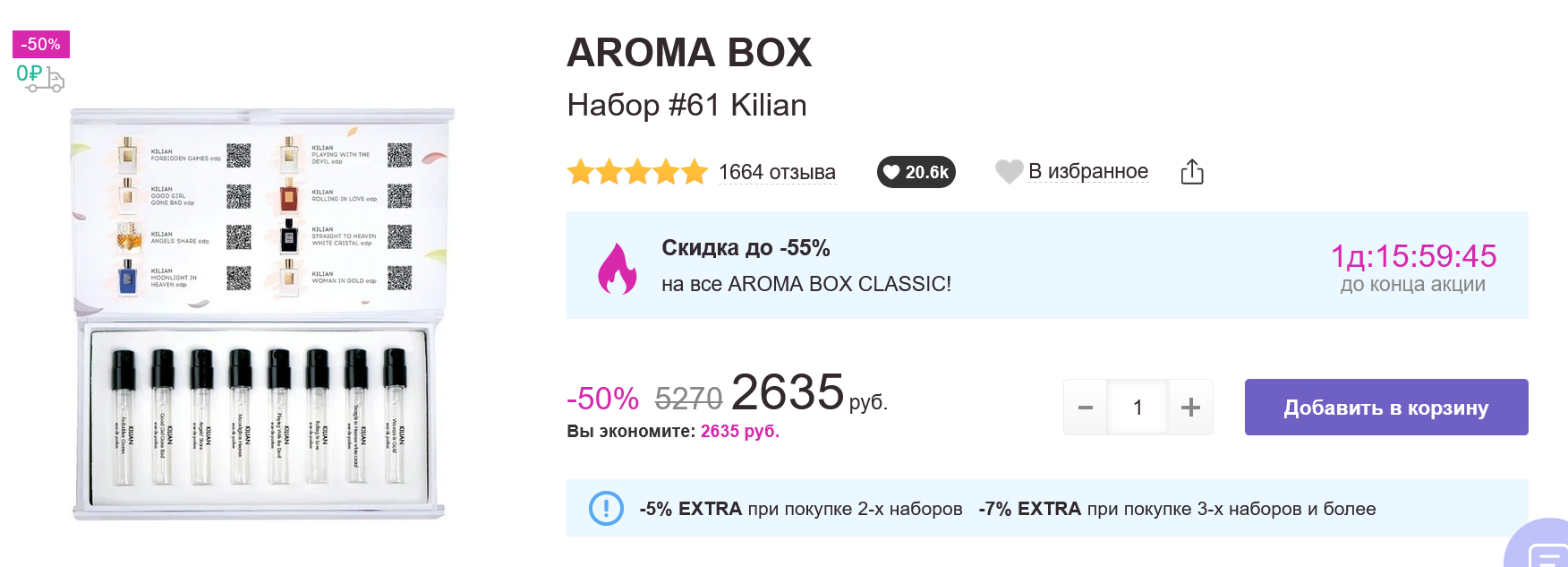Focus the quantity input field
Screen dimensions: 1568x567
[x=1138, y=408]
